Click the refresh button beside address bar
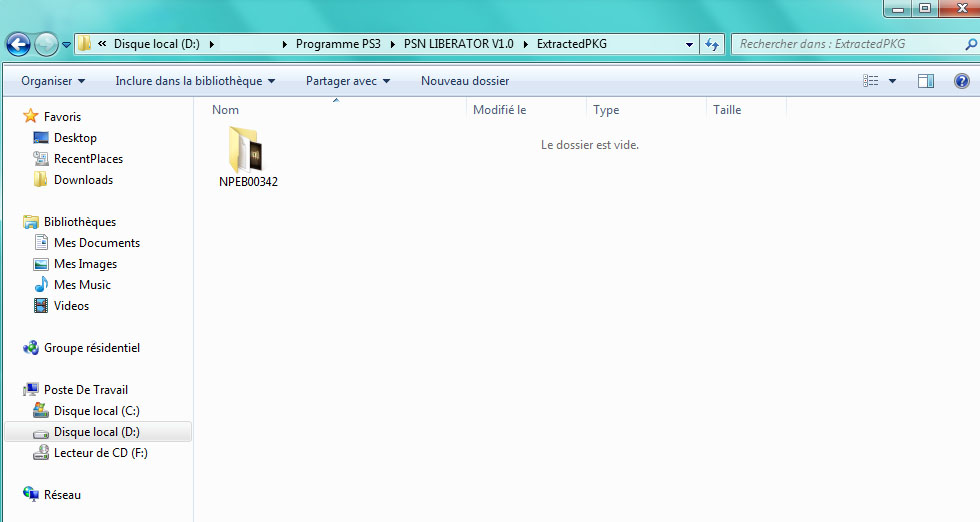Viewport: 980px width, 522px height. tap(713, 45)
